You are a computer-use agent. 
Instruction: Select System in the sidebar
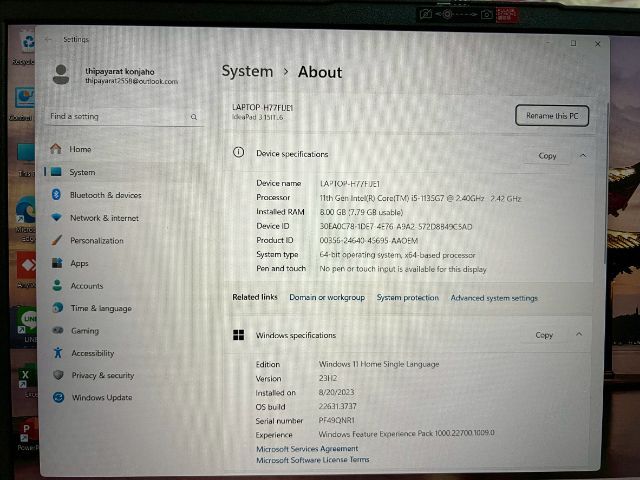click(x=82, y=172)
